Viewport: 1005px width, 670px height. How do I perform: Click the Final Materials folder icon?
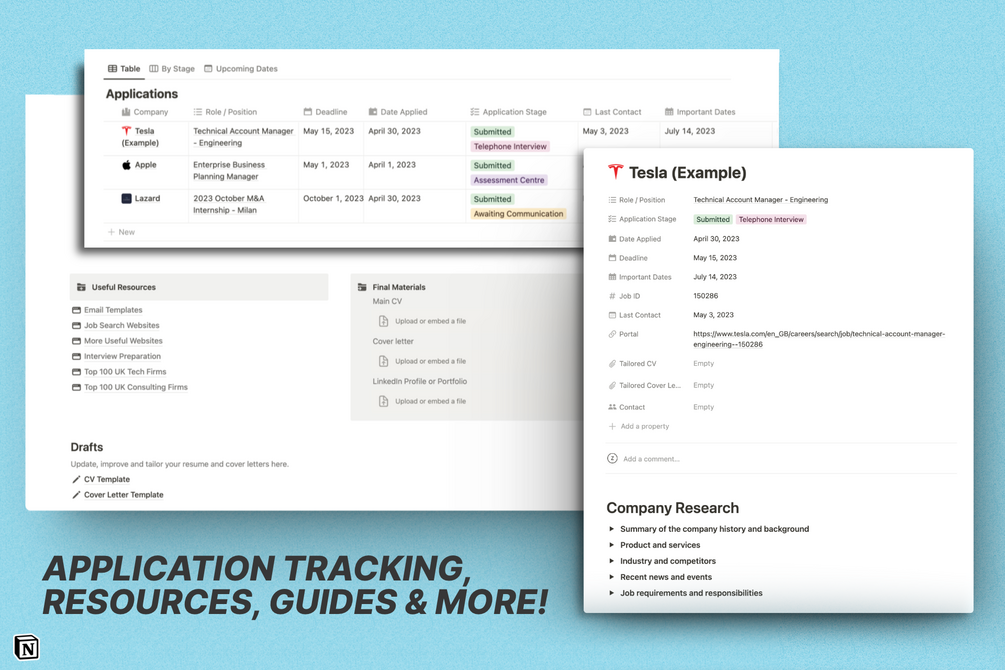362,287
